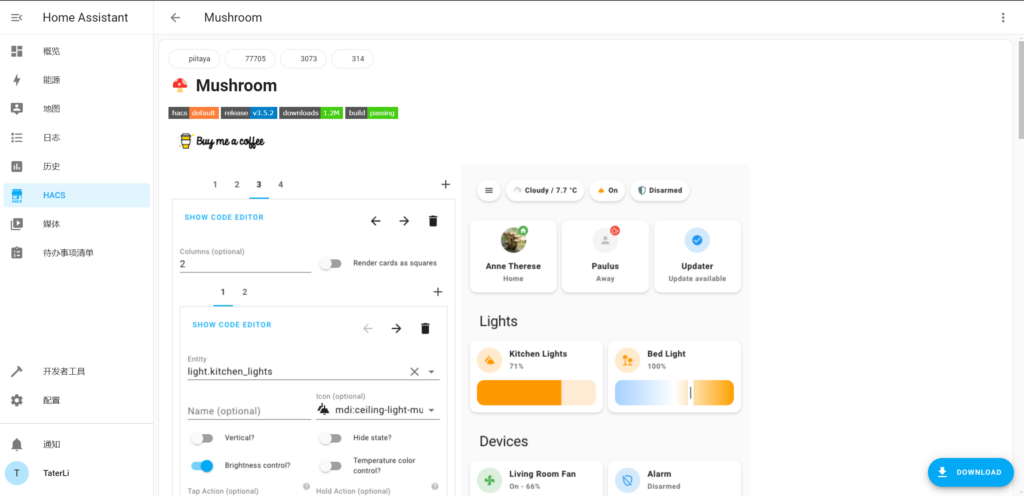Viewport: 1024px width, 496px height.
Task: Open the Updater card
Action: (697, 256)
